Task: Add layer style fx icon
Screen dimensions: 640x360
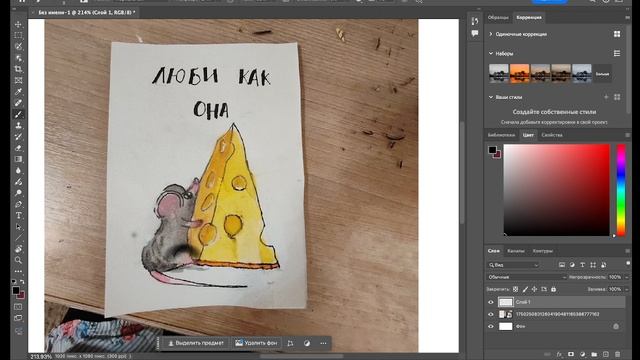Action: click(x=559, y=354)
